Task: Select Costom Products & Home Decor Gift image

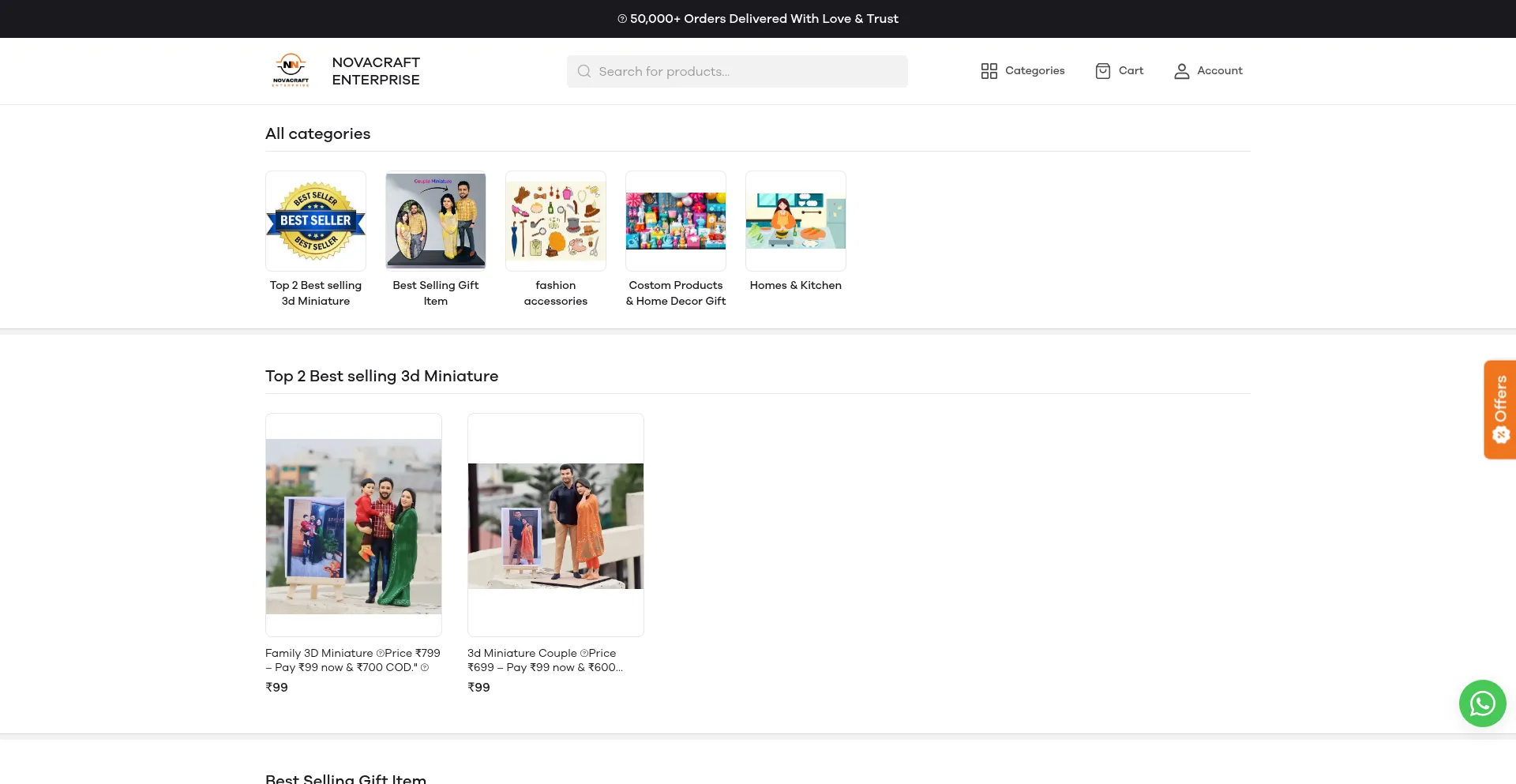Action: [676, 221]
